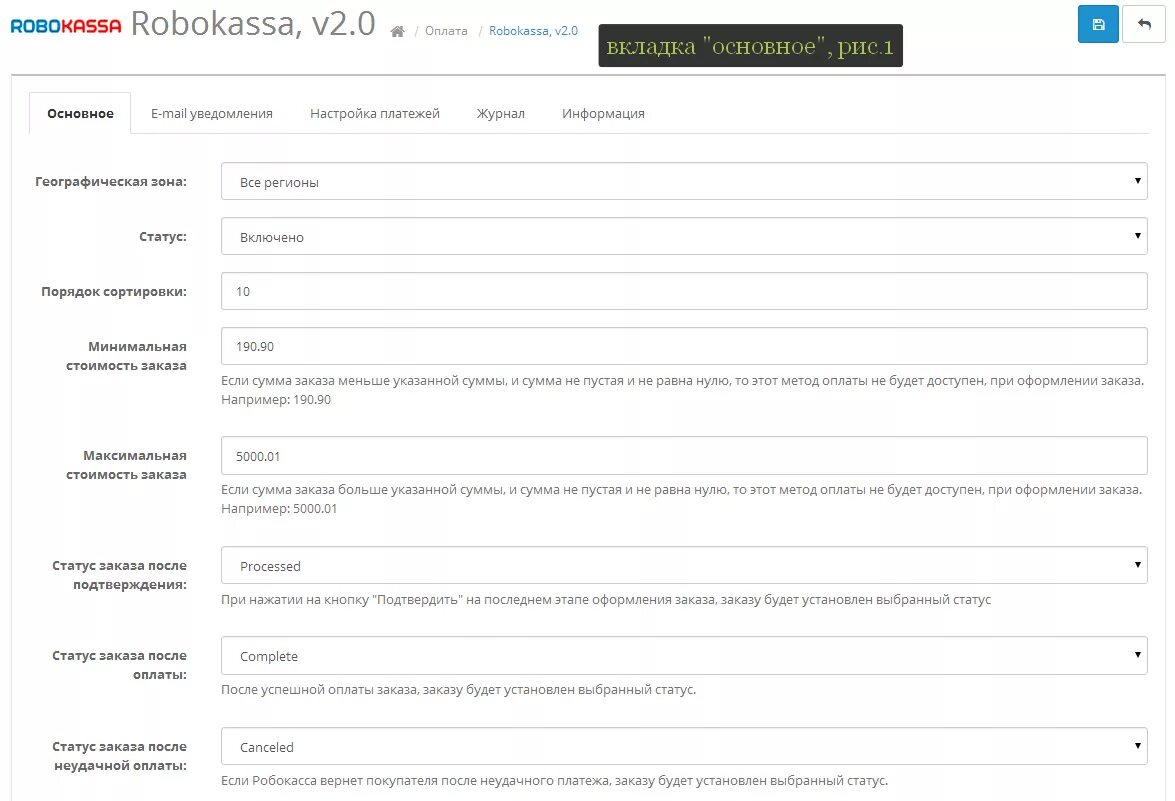The image size is (1175, 801).
Task: Click the help text Например: 190.90
Action: [276, 399]
